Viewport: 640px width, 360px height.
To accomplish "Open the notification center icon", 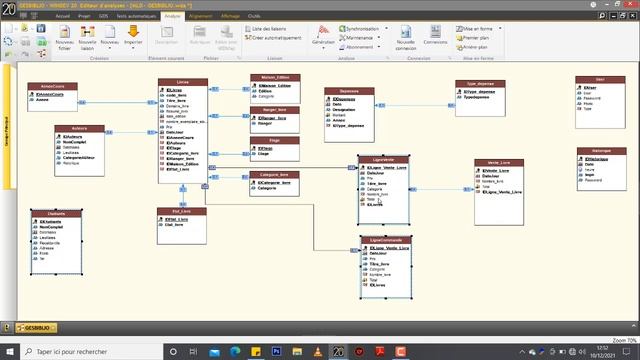I will (627, 351).
